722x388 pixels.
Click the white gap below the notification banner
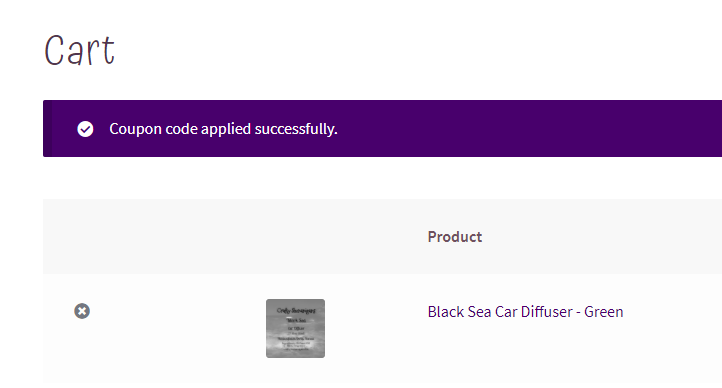click(382, 178)
